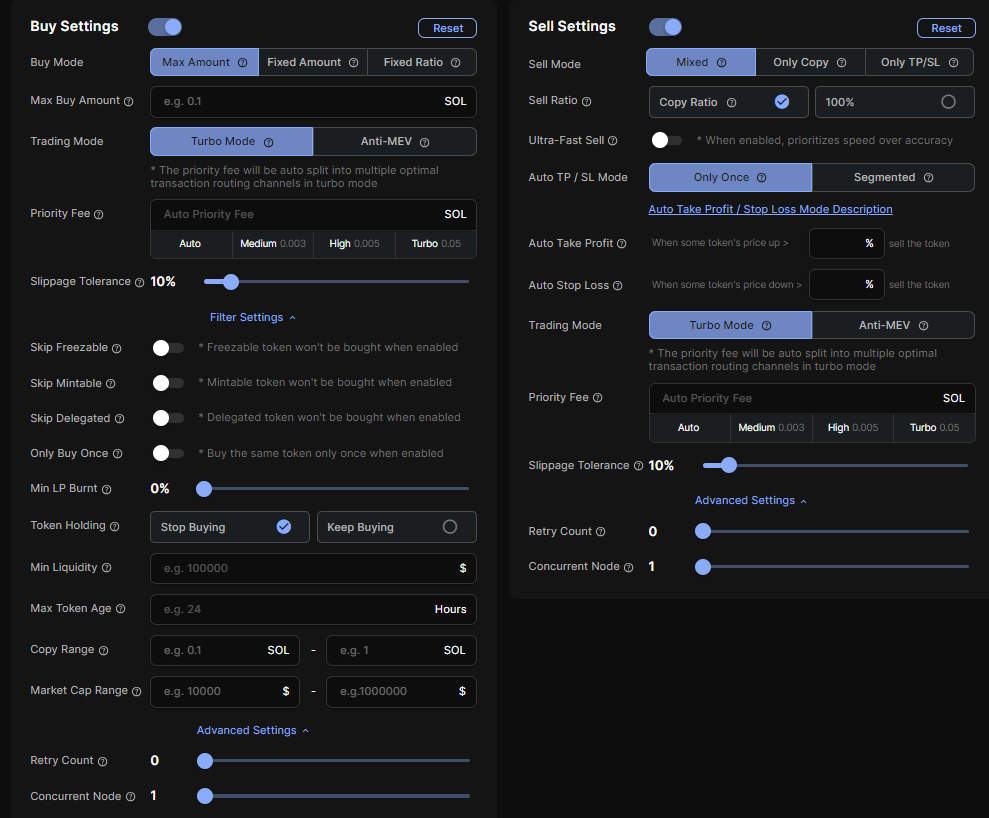Image resolution: width=989 pixels, height=818 pixels.
Task: Switch sell trading mode to Anti-MEV
Action: [x=893, y=325]
